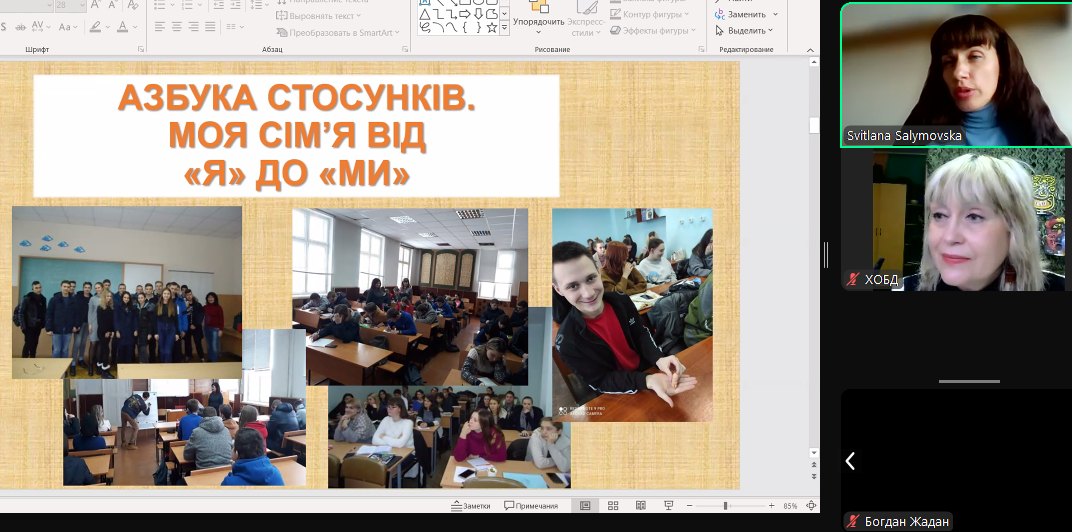Apply the font color A button
This screenshot has width=1072, height=532.
click(x=122, y=27)
